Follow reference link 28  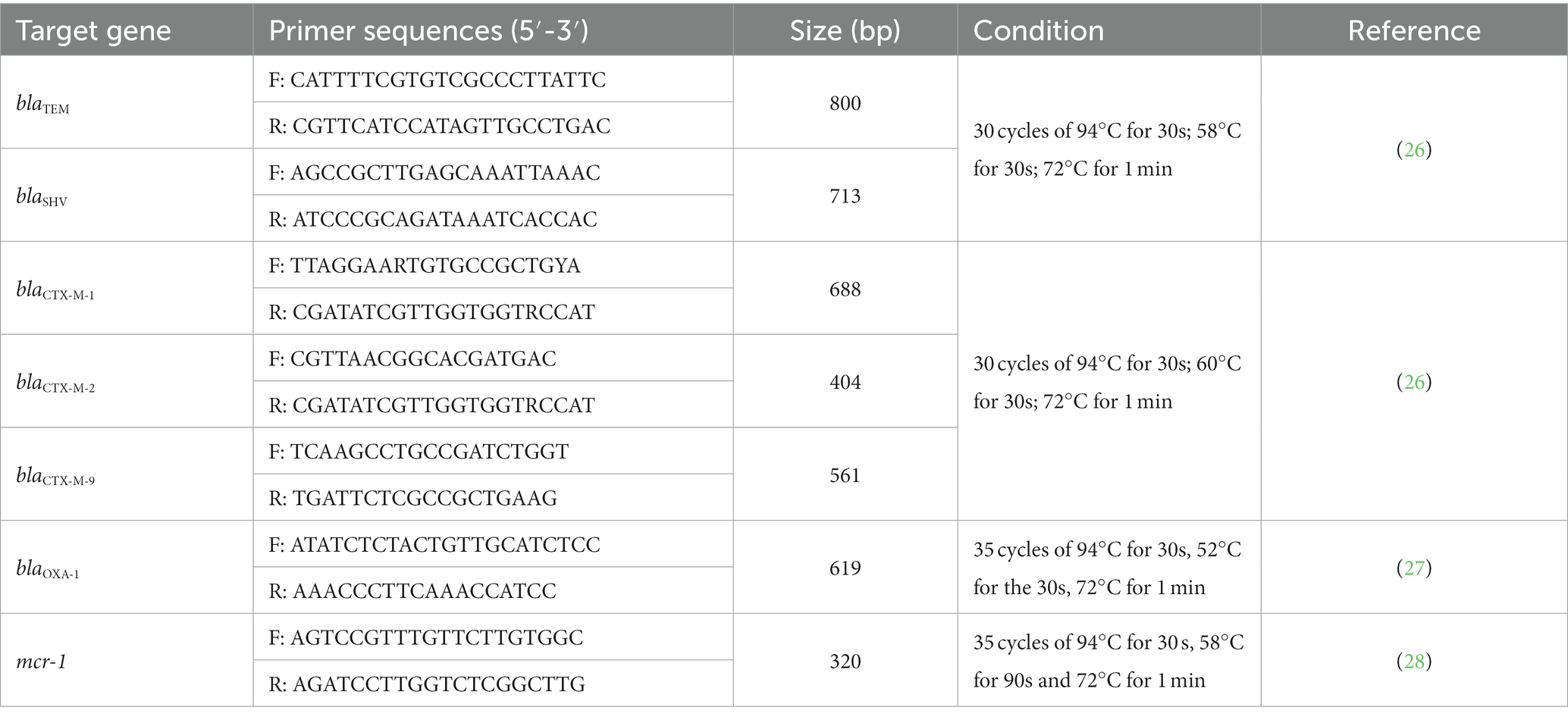click(x=1414, y=661)
